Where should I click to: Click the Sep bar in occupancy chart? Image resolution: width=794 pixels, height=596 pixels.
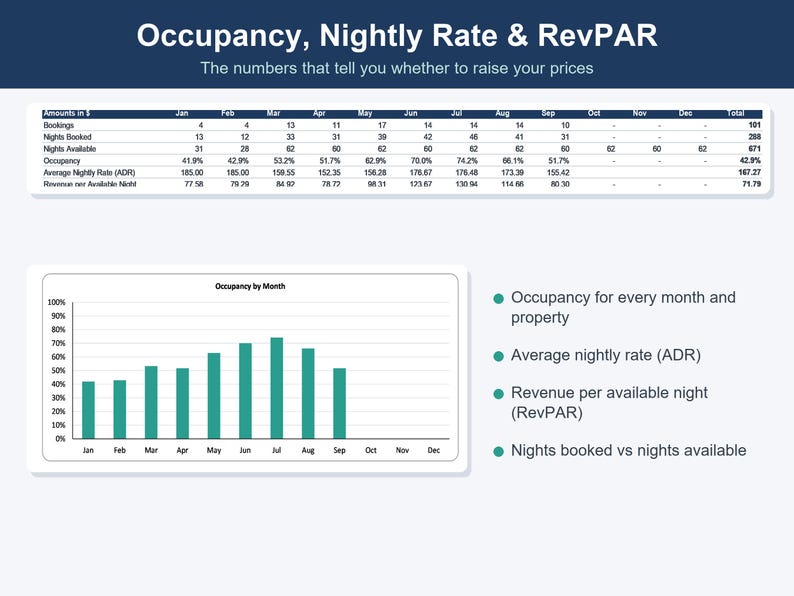[339, 403]
